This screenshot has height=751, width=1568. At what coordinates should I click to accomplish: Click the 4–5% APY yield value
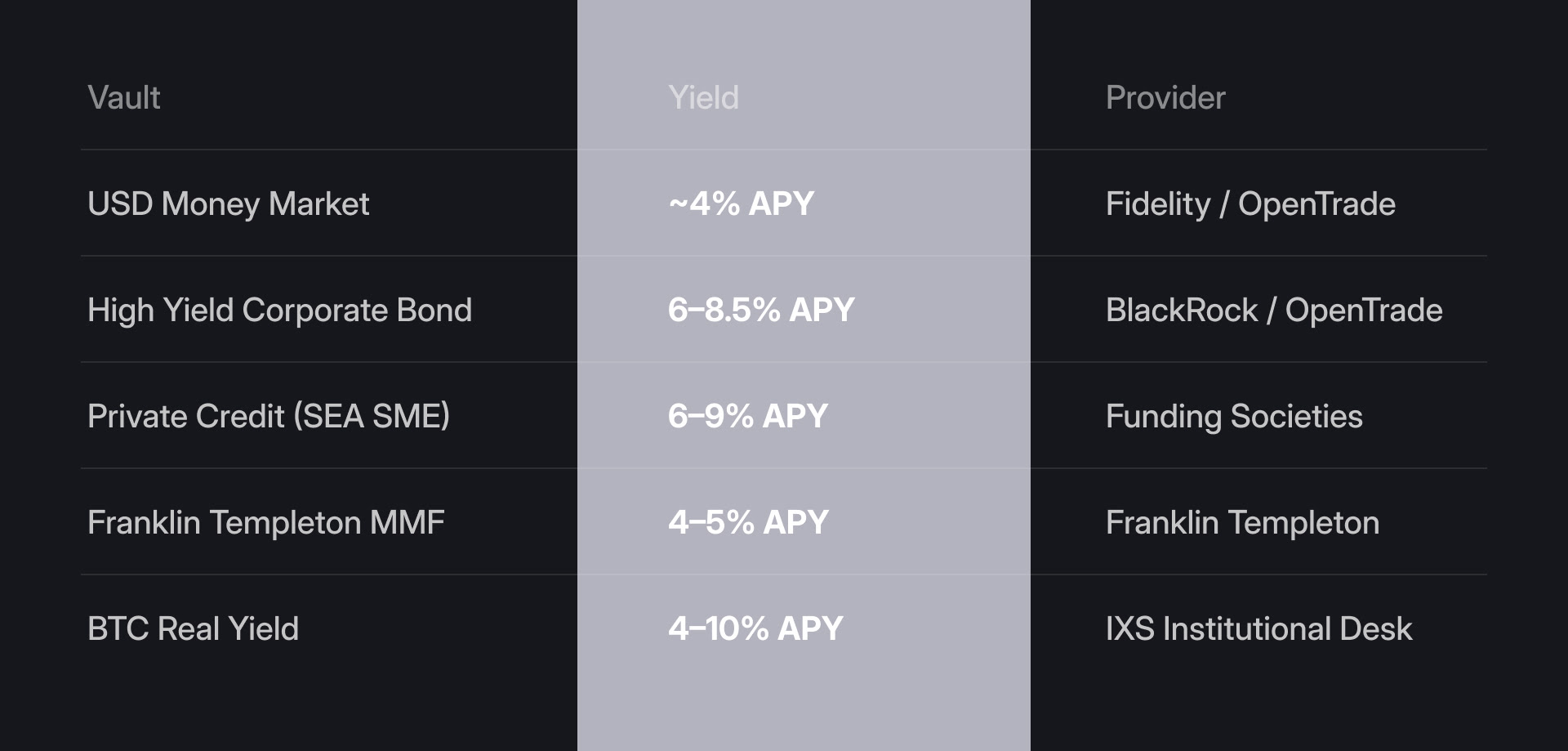tap(748, 523)
